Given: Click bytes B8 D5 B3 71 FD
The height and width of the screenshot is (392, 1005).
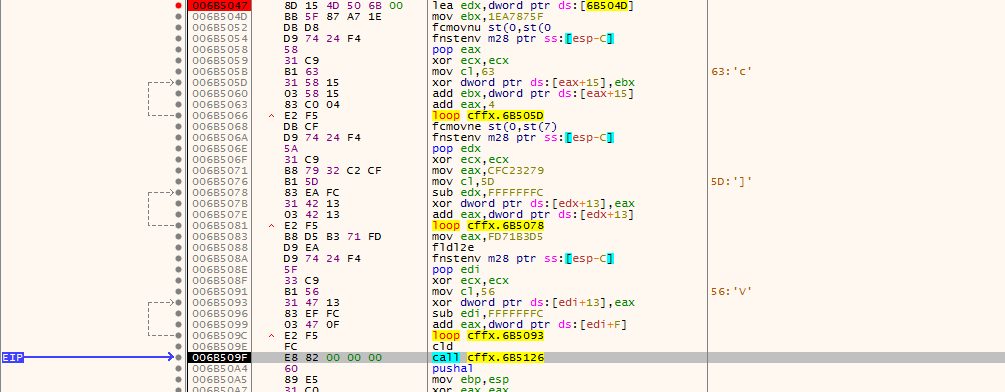Looking at the screenshot, I should pyautogui.click(x=333, y=236).
